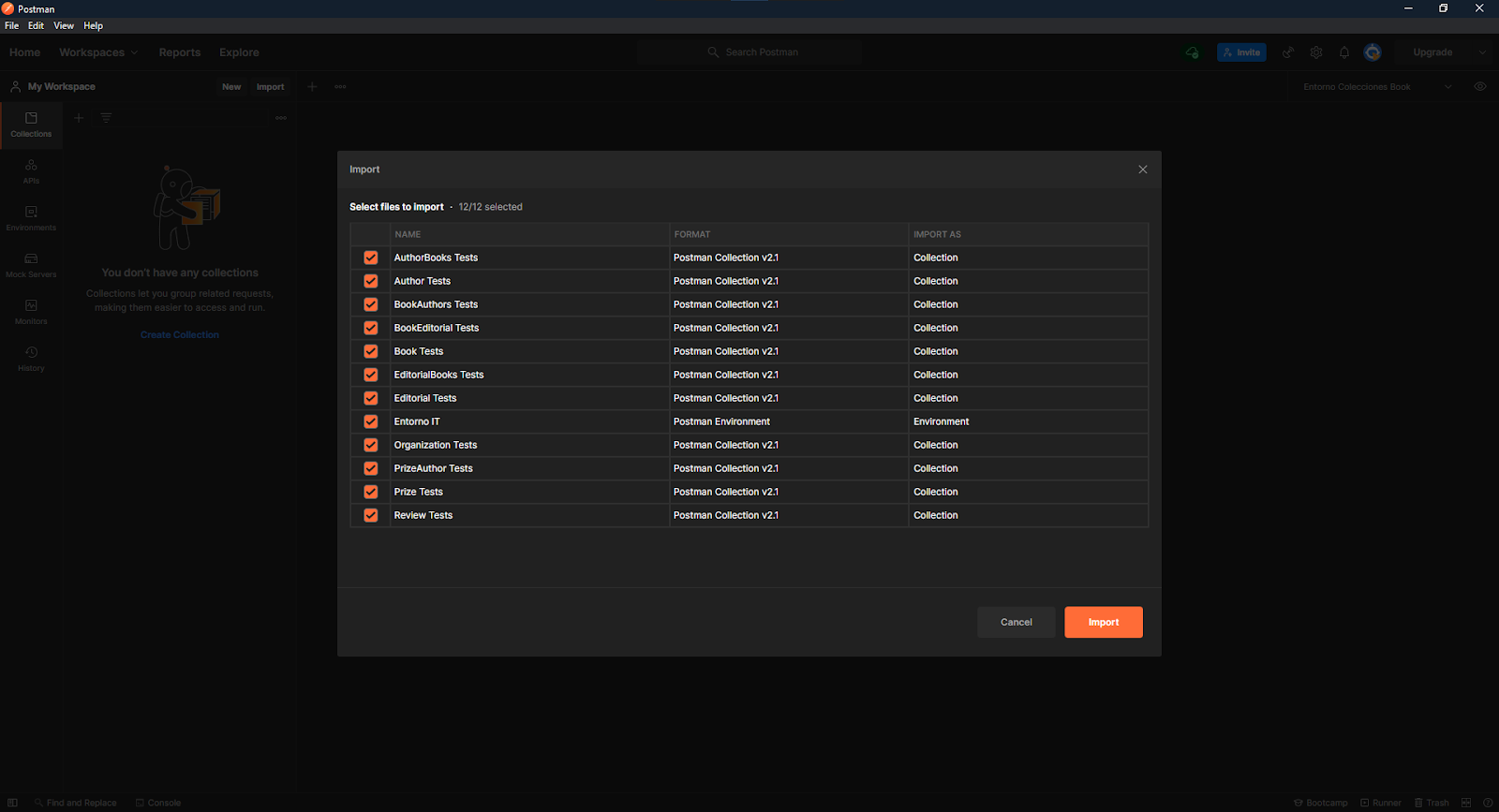
Task: Open a new tab with plus icon
Action: click(313, 87)
